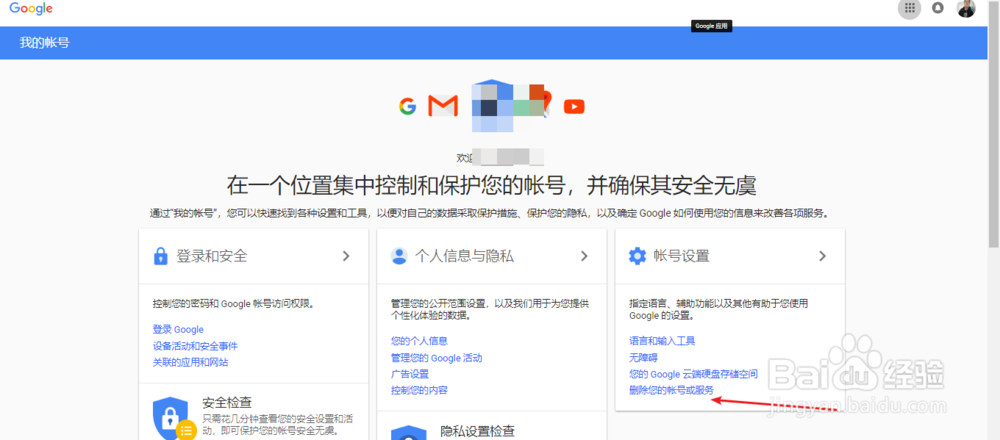Open the 登录 Google link
Screen dimensions: 1000x440
click(x=178, y=330)
